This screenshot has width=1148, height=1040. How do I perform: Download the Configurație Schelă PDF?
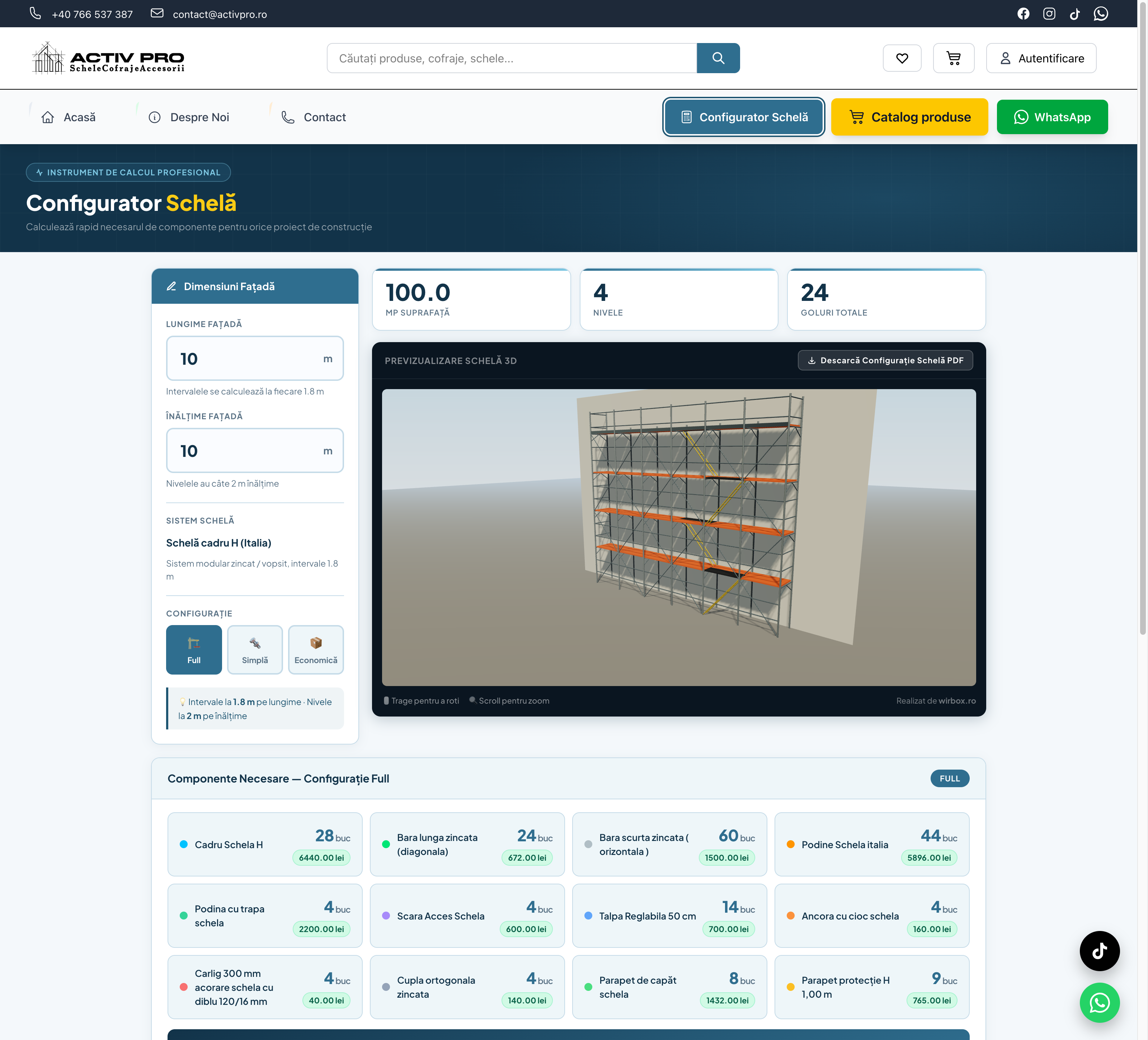pyautogui.click(x=885, y=360)
